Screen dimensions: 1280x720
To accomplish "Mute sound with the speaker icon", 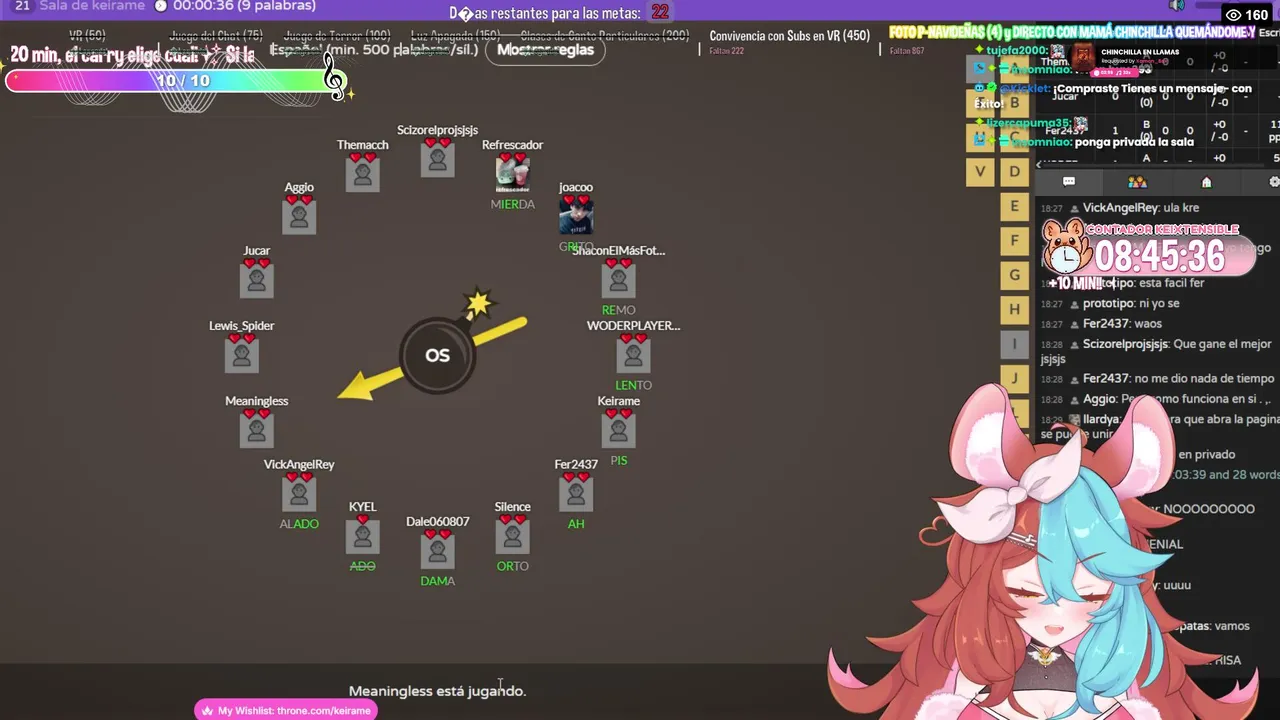I will [1177, 6].
